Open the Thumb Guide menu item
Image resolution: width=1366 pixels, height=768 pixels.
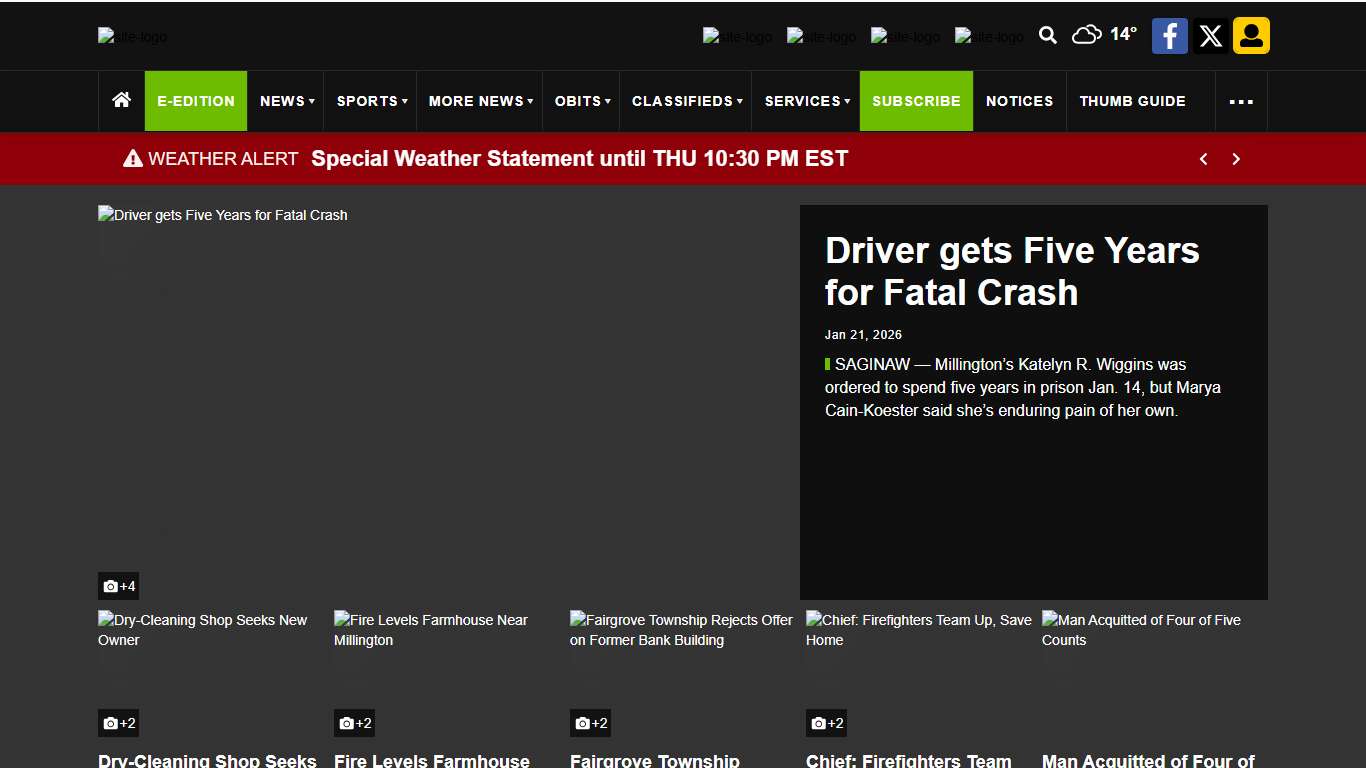point(1132,101)
